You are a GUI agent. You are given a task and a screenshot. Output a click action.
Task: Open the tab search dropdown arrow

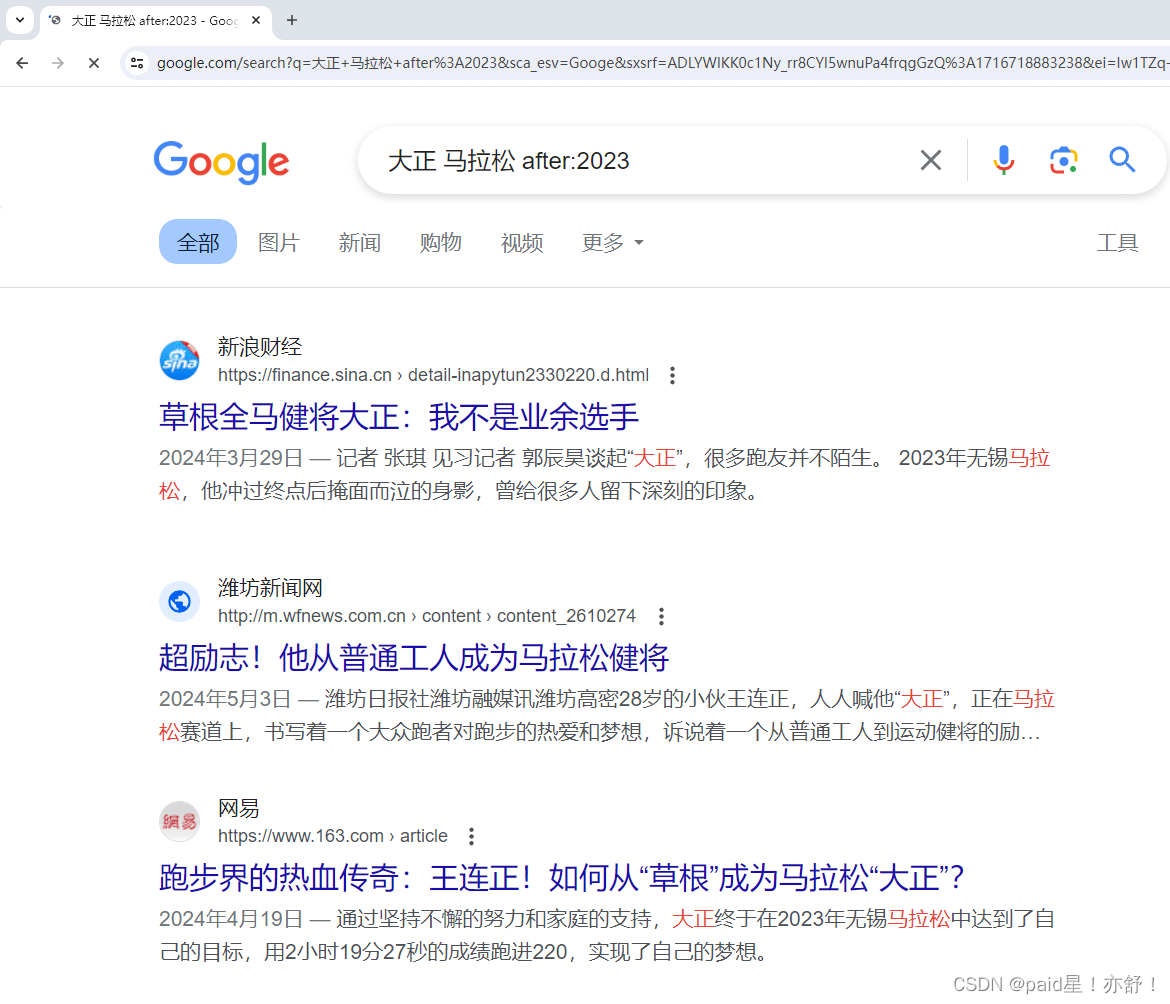[x=20, y=20]
